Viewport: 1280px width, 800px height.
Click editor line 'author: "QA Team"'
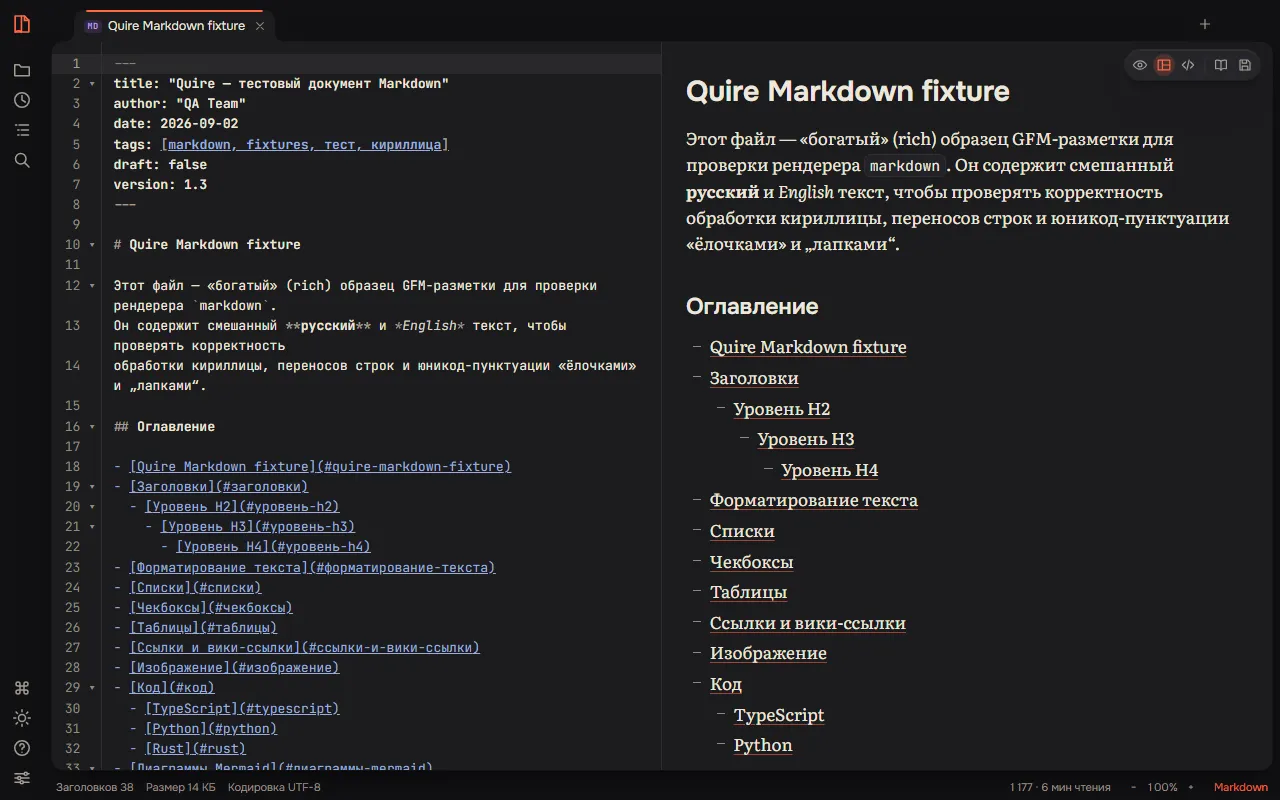click(180, 104)
